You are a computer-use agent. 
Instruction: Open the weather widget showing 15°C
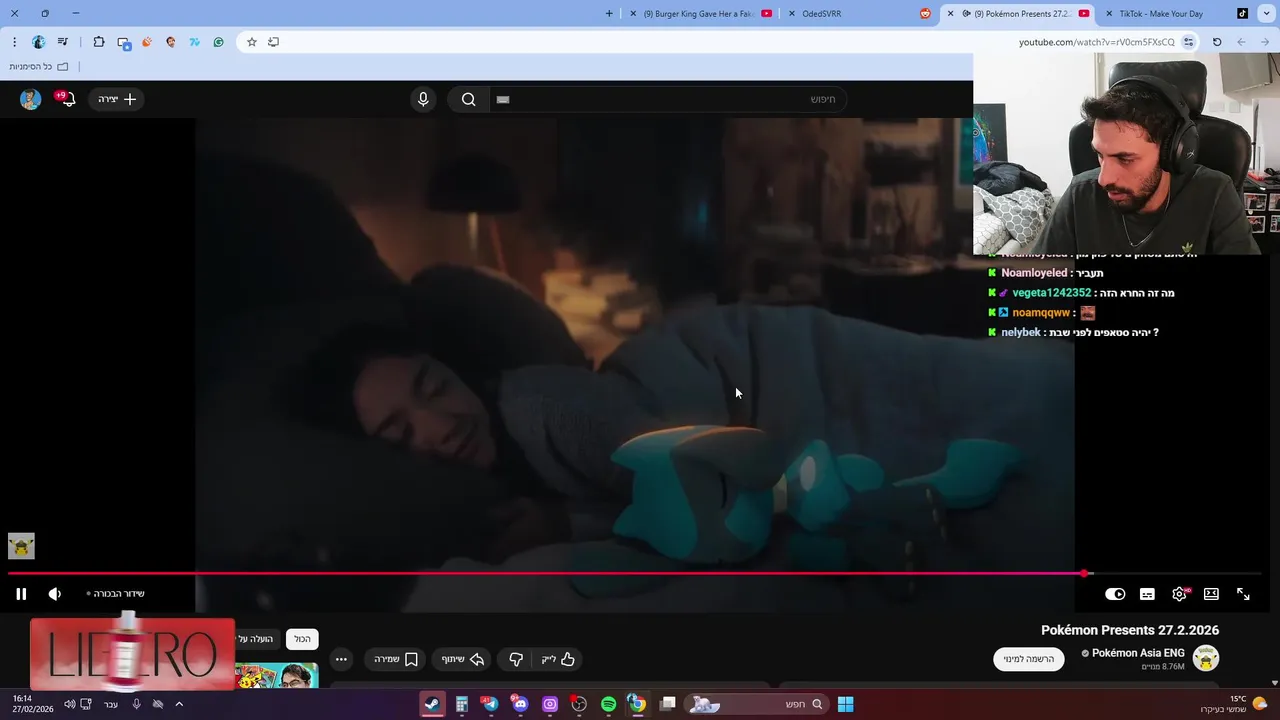[1234, 704]
